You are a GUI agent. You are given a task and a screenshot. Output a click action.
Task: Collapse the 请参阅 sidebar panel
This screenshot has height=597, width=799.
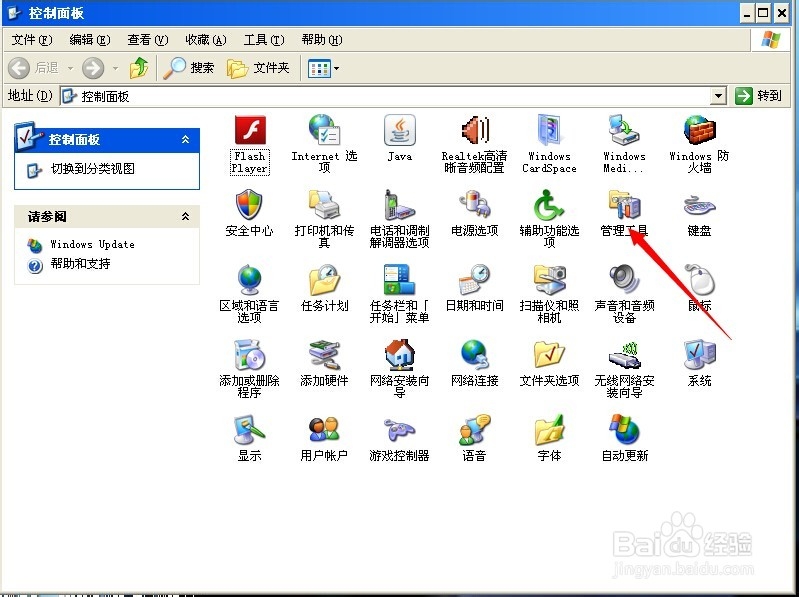coord(185,216)
